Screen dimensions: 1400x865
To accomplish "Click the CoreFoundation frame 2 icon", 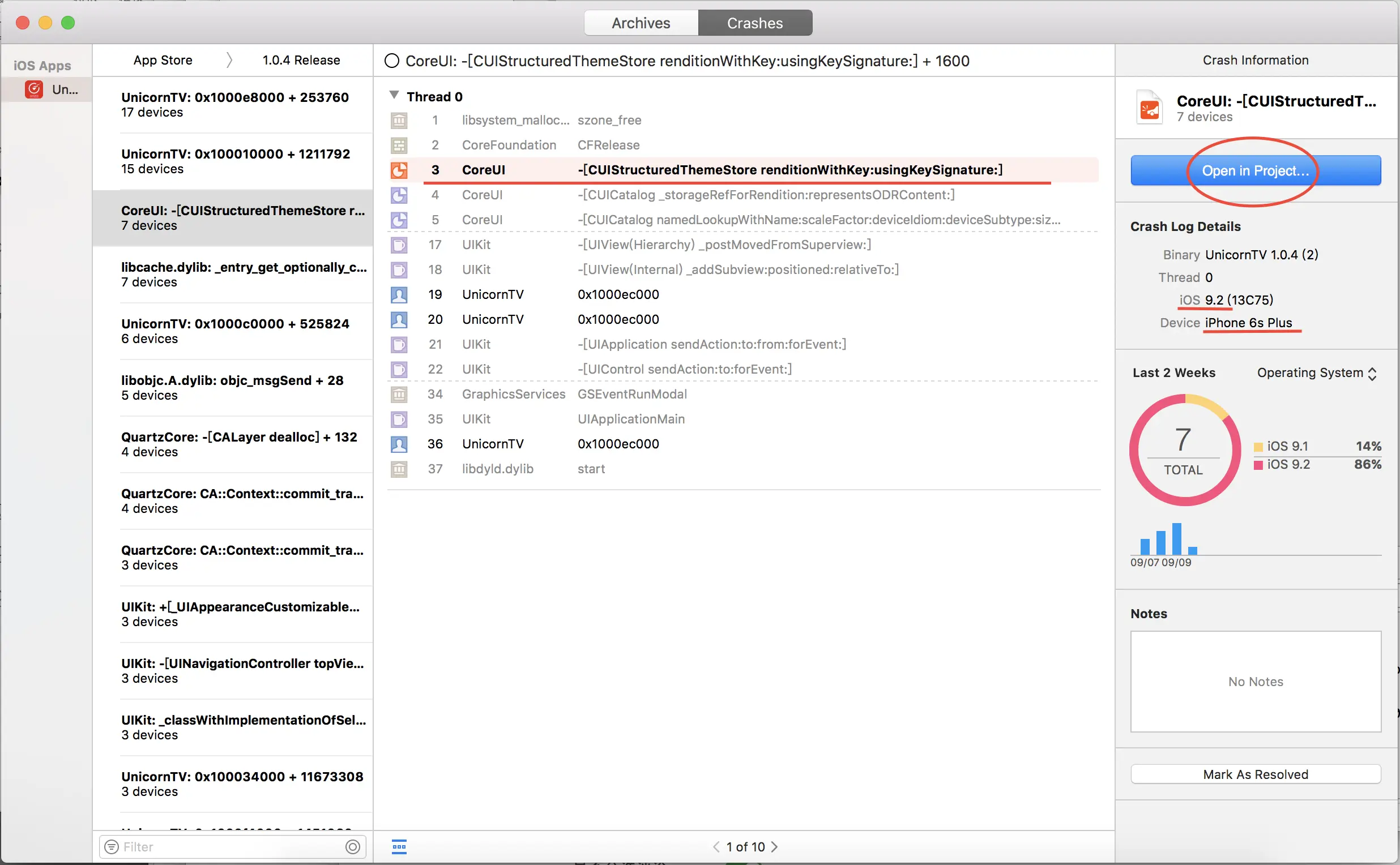I will click(x=399, y=145).
